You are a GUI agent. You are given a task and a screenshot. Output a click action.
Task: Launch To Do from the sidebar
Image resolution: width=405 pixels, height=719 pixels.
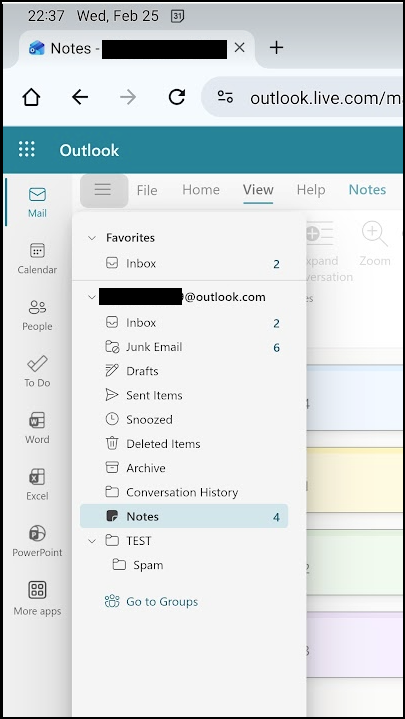click(x=37, y=371)
